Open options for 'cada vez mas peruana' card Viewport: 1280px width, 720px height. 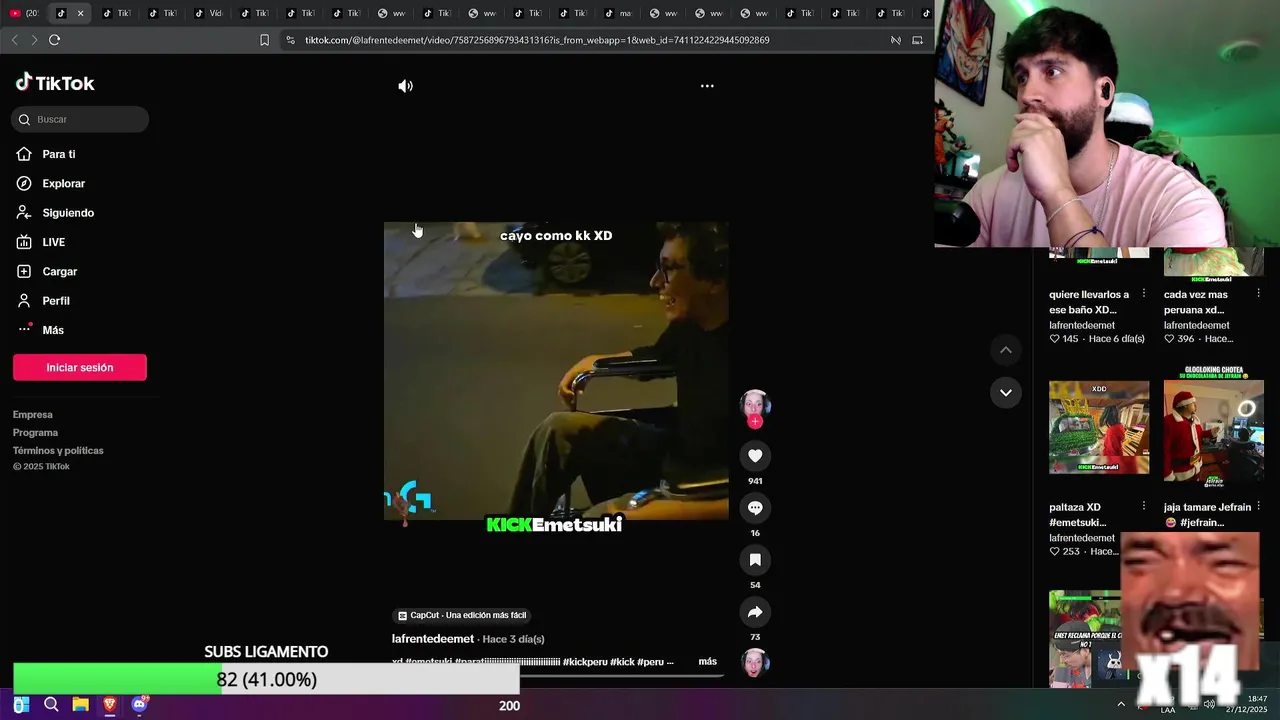1258,294
